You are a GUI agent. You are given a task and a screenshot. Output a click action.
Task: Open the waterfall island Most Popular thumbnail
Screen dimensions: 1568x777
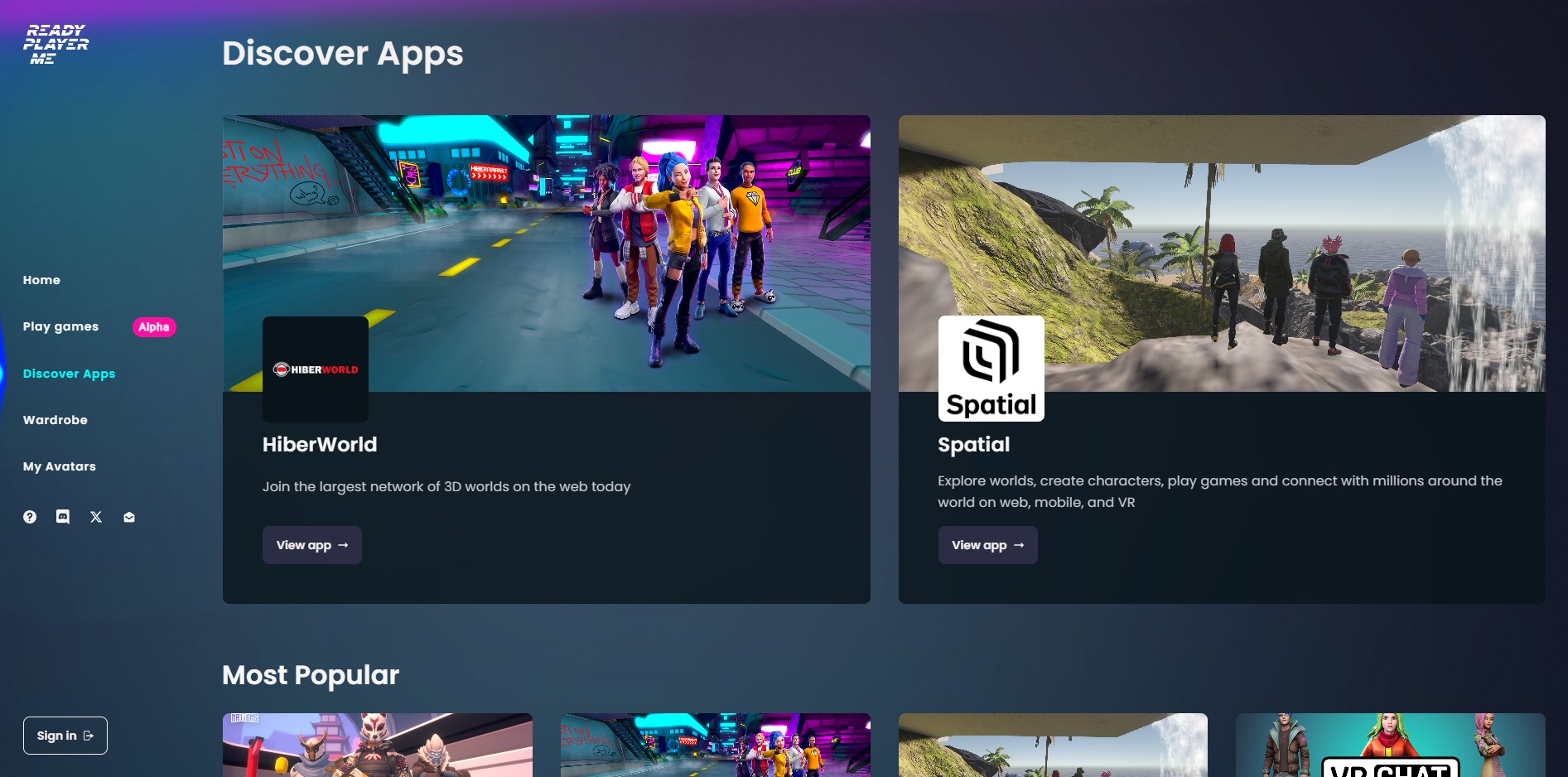click(1053, 746)
